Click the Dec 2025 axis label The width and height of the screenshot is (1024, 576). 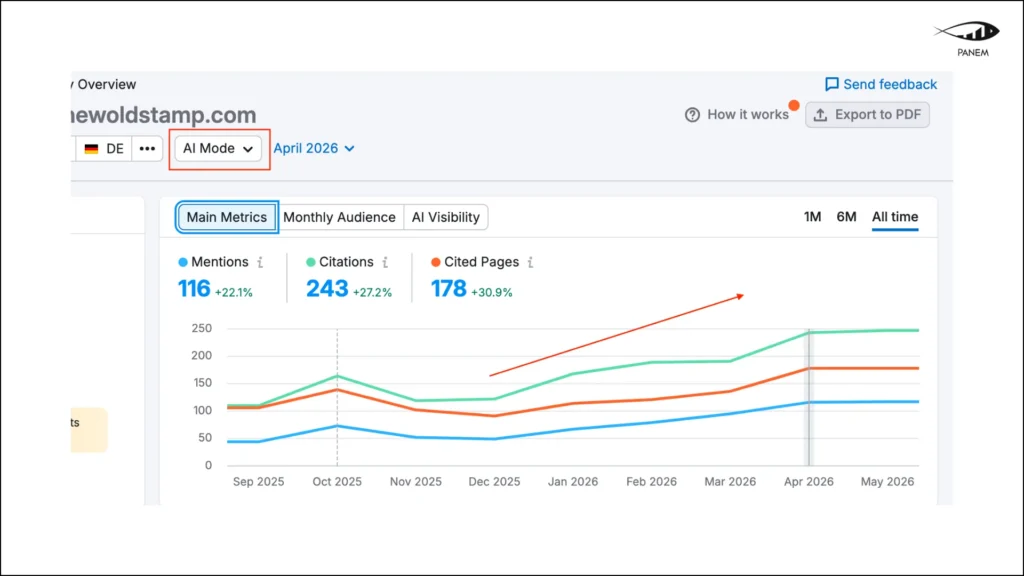tap(494, 482)
